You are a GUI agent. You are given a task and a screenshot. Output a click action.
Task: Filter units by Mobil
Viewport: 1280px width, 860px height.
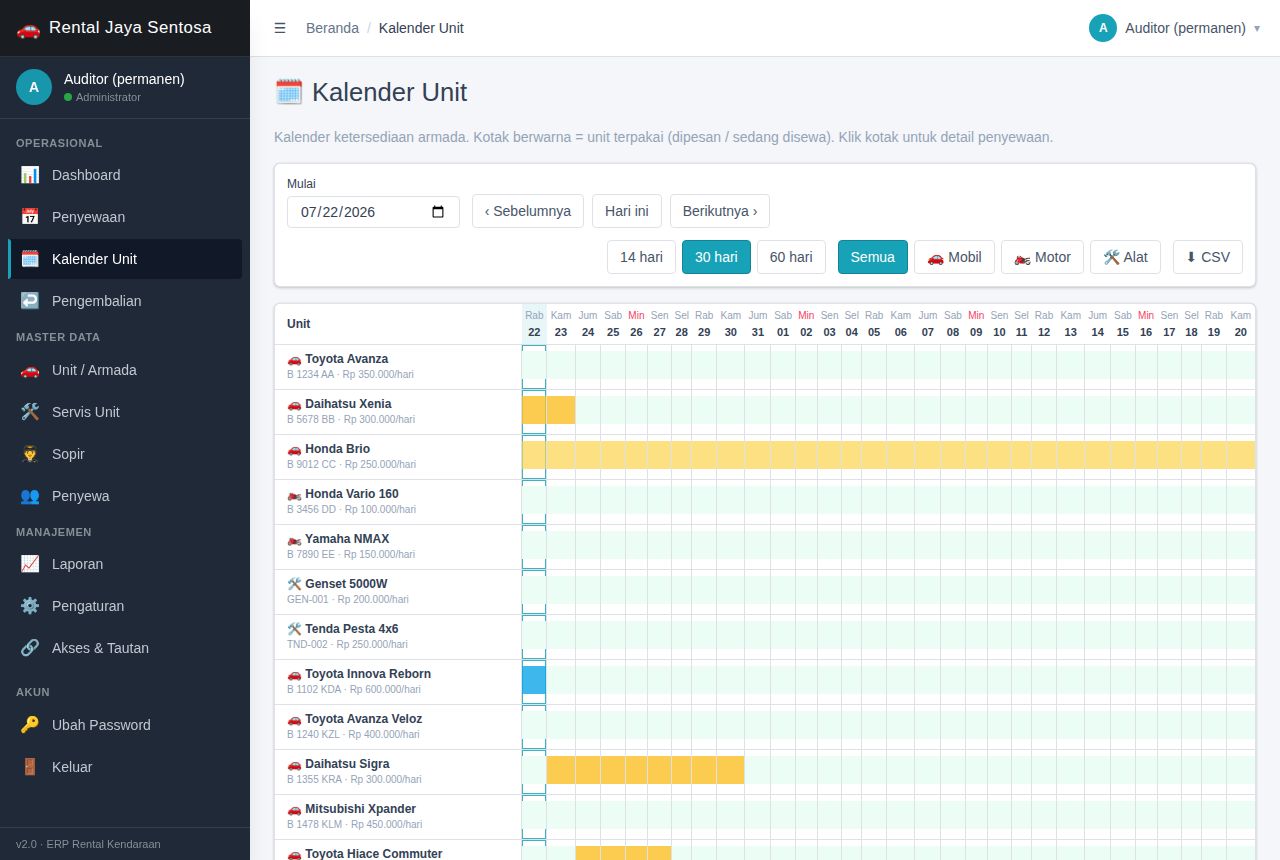[x=954, y=257]
